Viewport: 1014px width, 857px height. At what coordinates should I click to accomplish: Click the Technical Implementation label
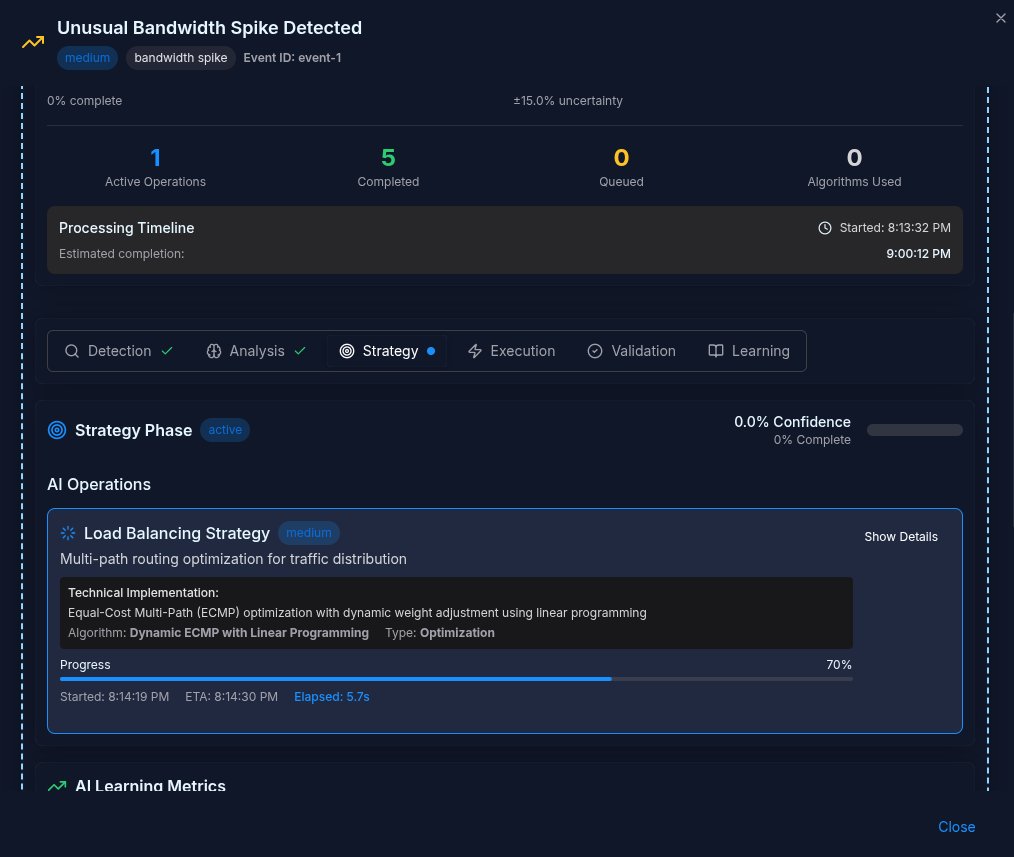click(144, 592)
